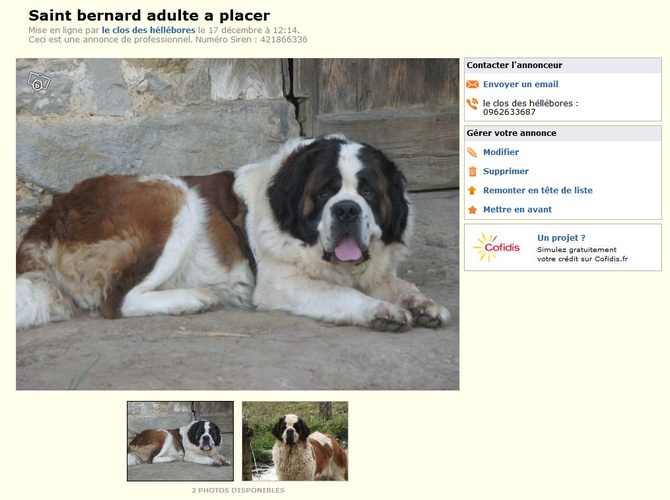Screen dimensions: 670x500
Task: Click Mettre en avant link
Action: [x=517, y=209]
